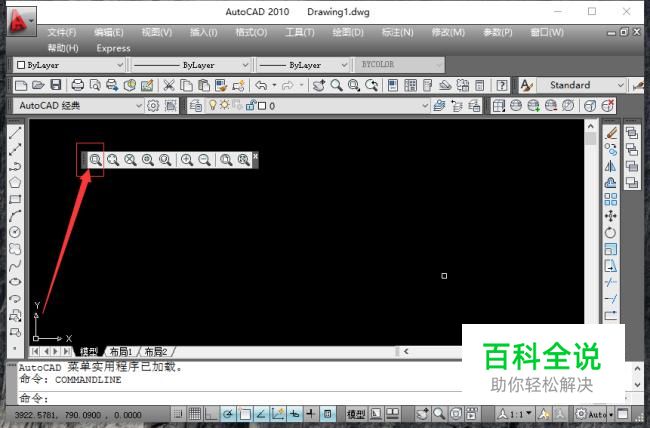This screenshot has height=428, width=650.
Task: Expand the undo history dropdown arrow
Action: (274, 85)
